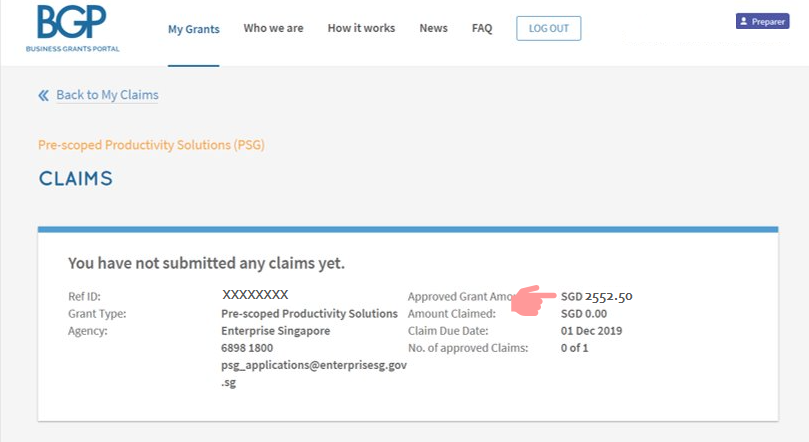Click the double-chevron back arrow icon
The width and height of the screenshot is (809, 442).
[x=44, y=95]
